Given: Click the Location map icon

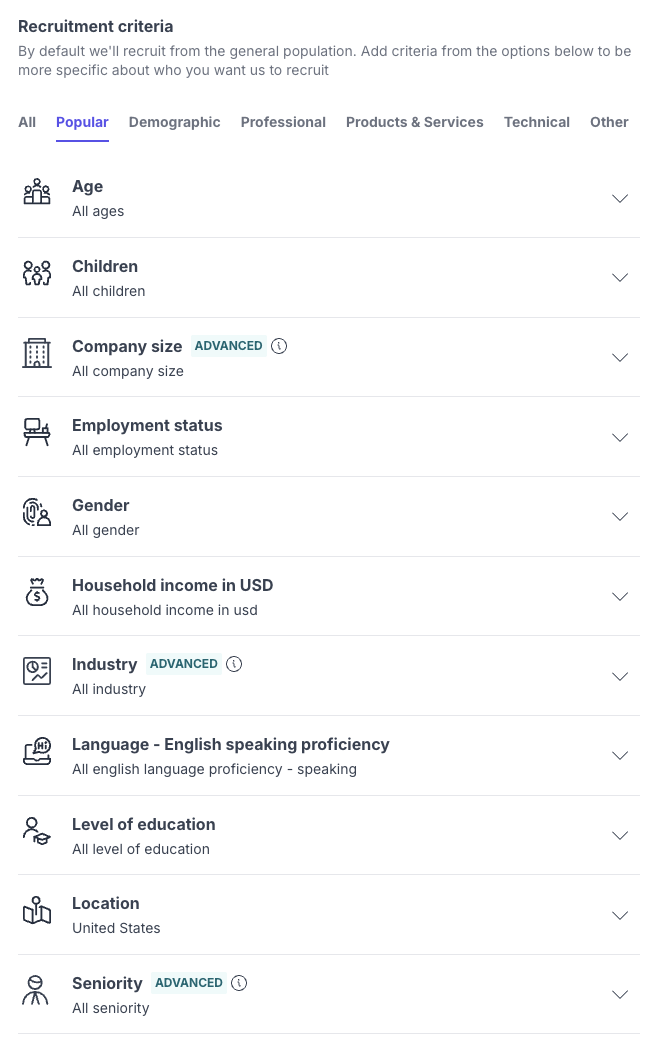Looking at the screenshot, I should [37, 911].
